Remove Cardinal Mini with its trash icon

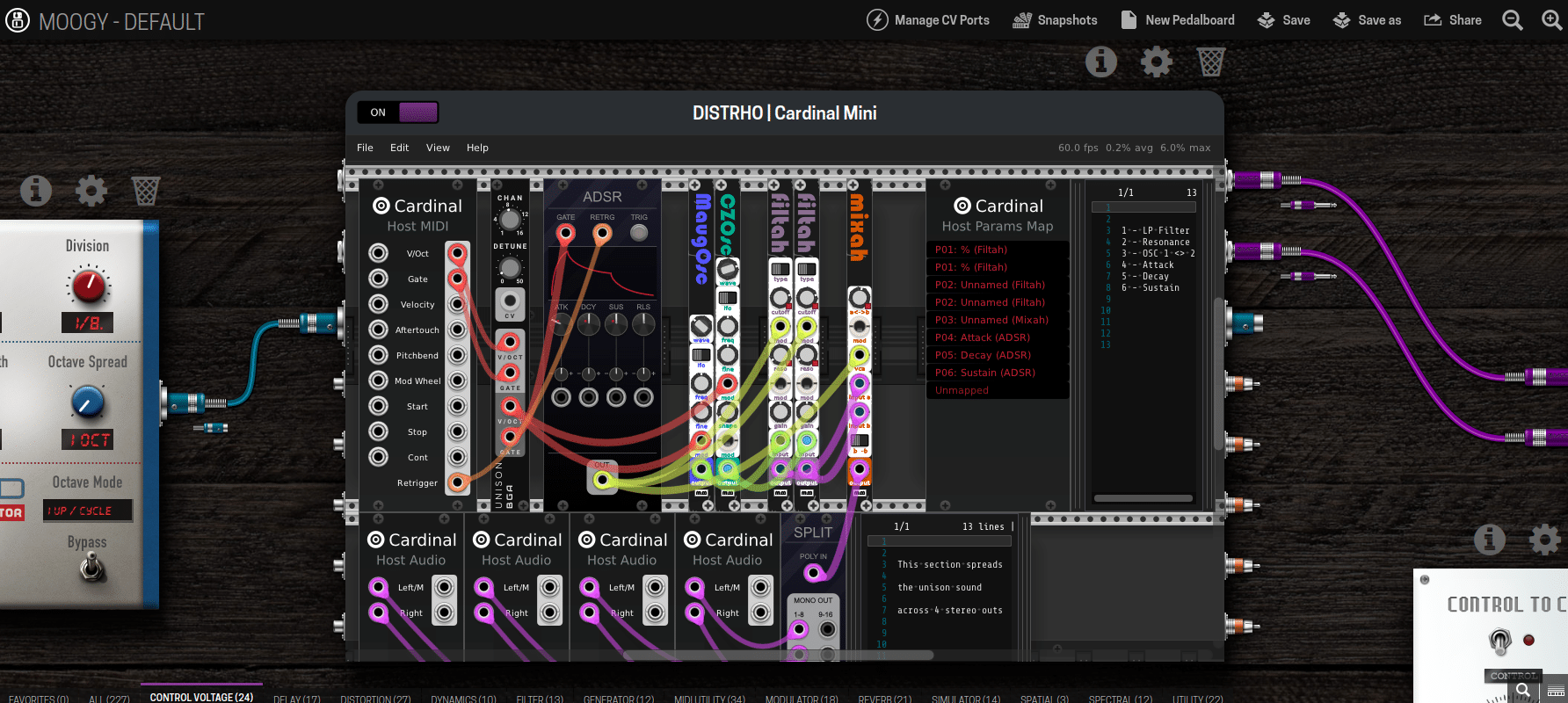(x=1210, y=62)
